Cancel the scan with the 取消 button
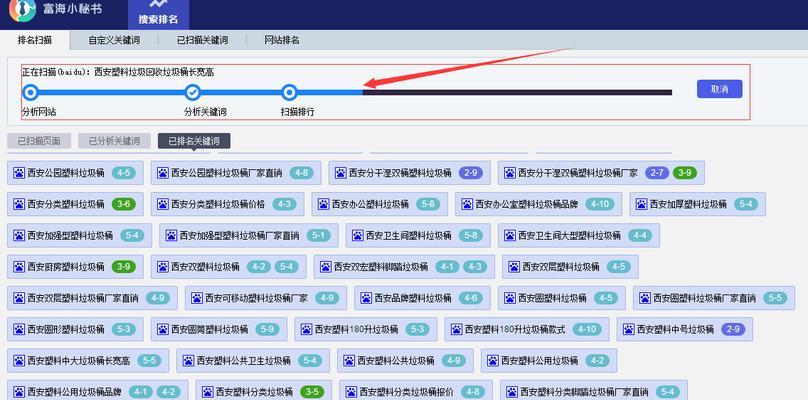The image size is (808, 400). point(719,89)
